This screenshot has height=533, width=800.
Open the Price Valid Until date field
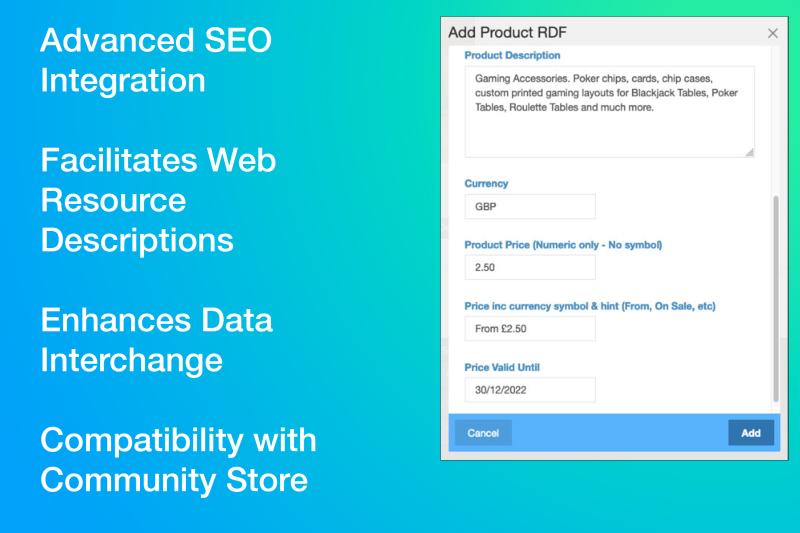pos(529,390)
